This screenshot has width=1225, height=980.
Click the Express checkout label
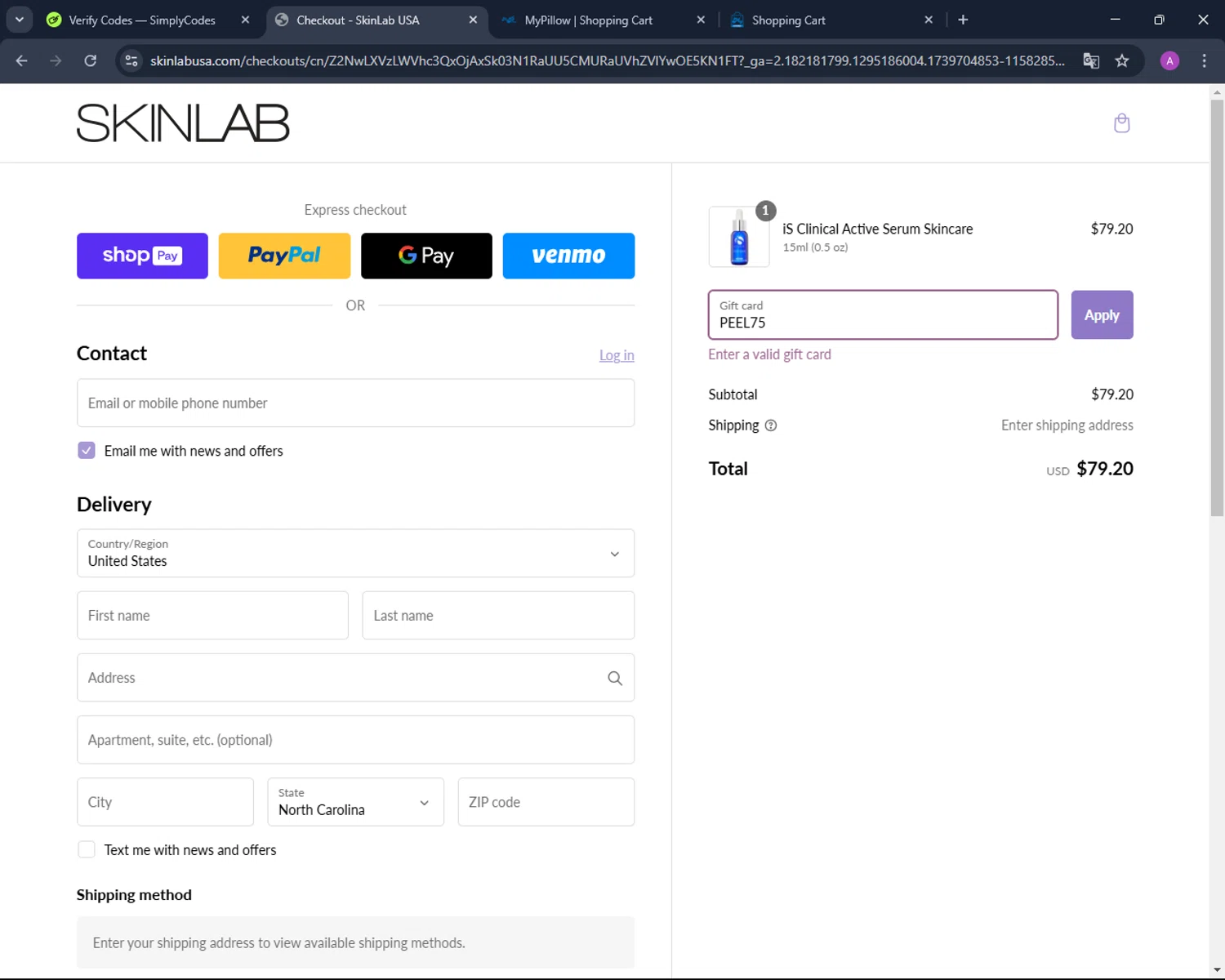tap(355, 210)
